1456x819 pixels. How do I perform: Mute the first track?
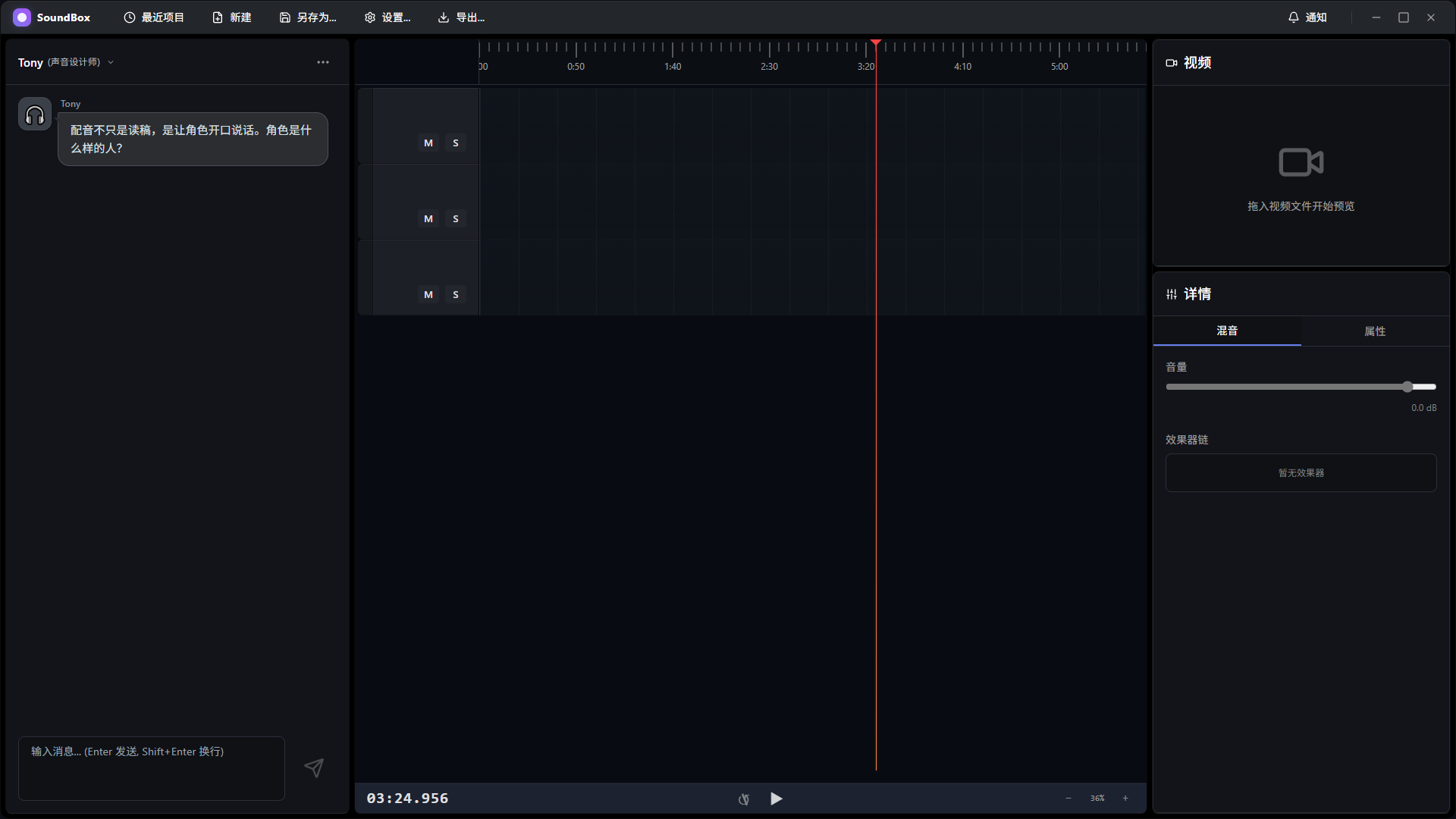(x=428, y=143)
